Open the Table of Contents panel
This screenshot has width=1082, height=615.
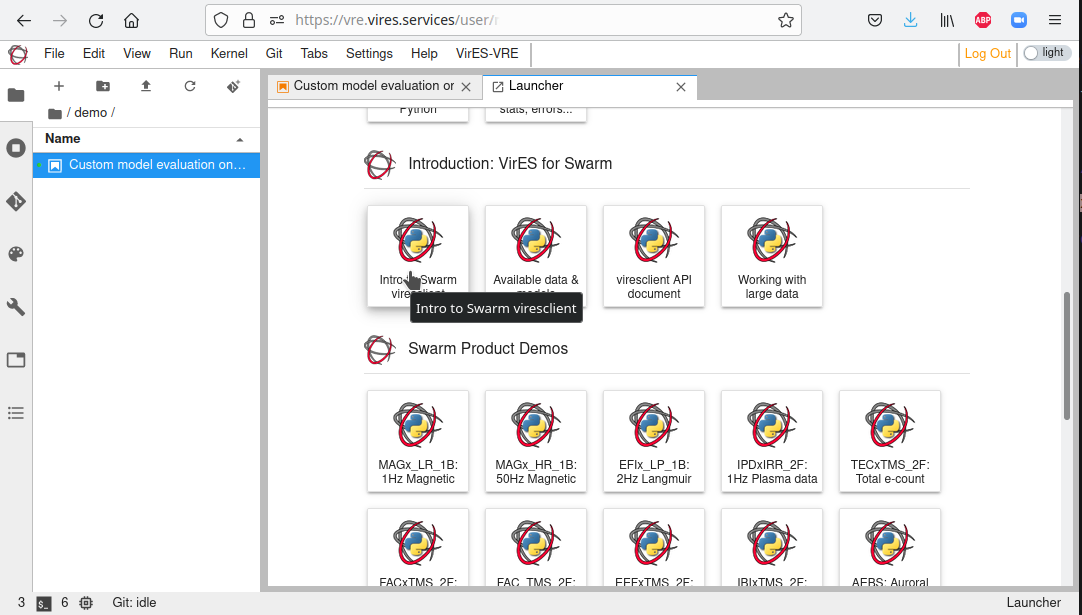click(x=16, y=413)
